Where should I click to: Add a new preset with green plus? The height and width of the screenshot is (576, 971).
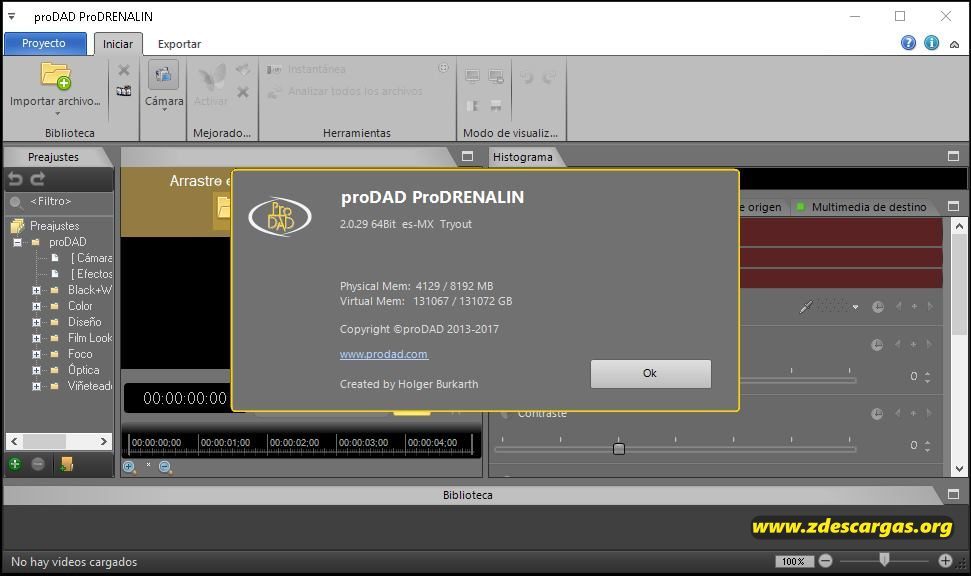pos(15,463)
